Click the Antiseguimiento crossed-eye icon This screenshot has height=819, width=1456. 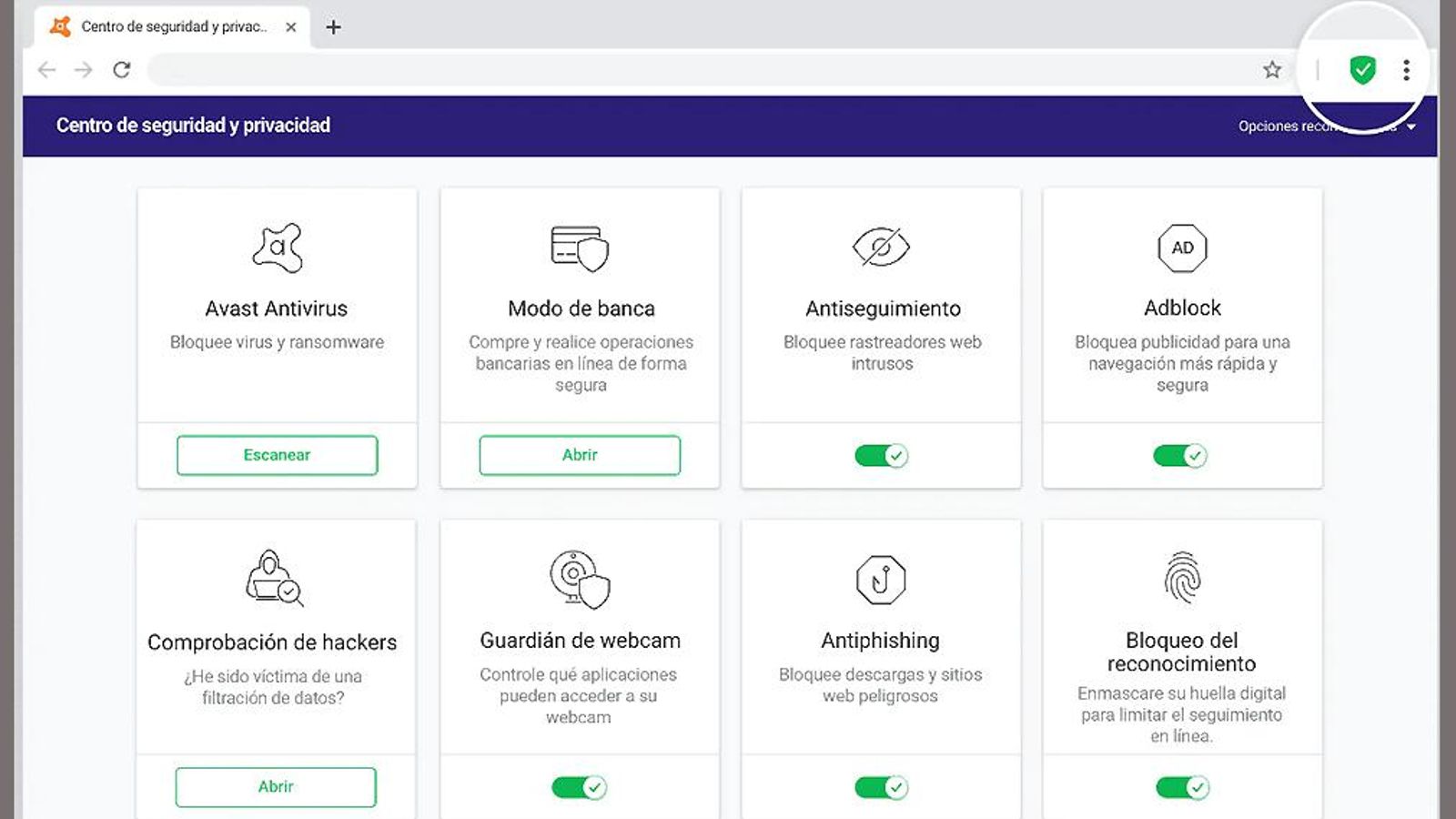tap(881, 246)
